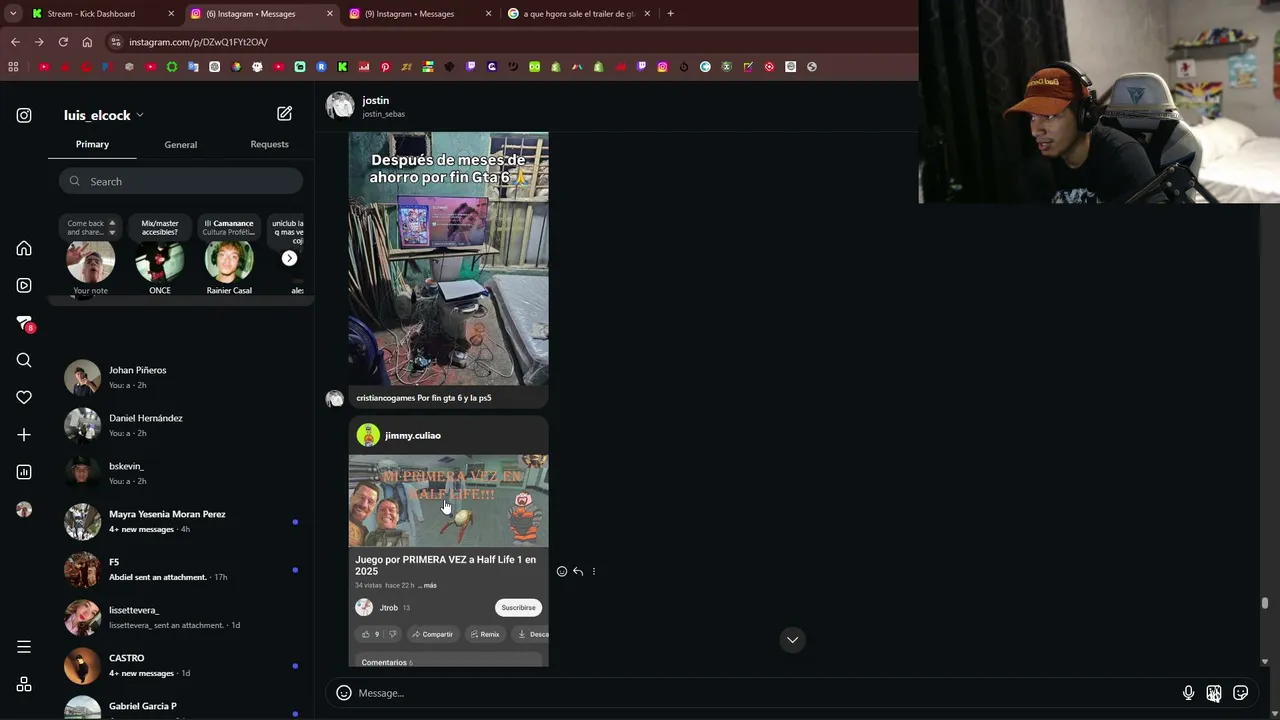Choose a sticker or GIF icon
Image resolution: width=1280 pixels, height=720 pixels.
1241,693
